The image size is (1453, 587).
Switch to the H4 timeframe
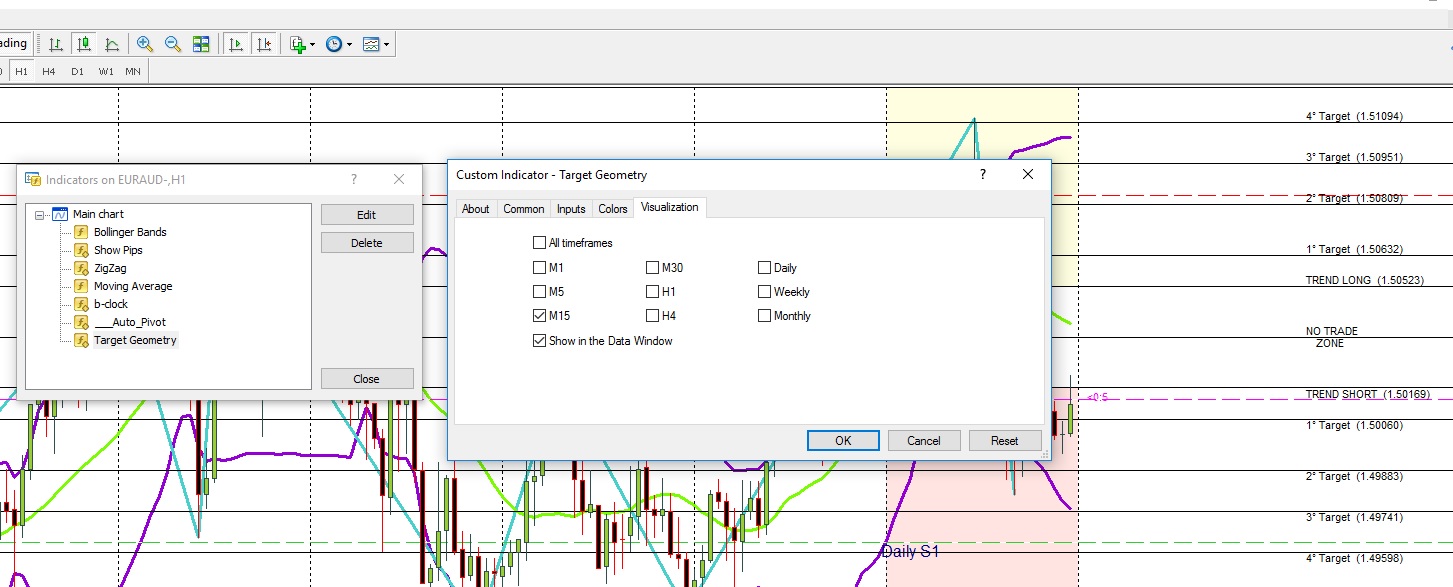(x=49, y=71)
